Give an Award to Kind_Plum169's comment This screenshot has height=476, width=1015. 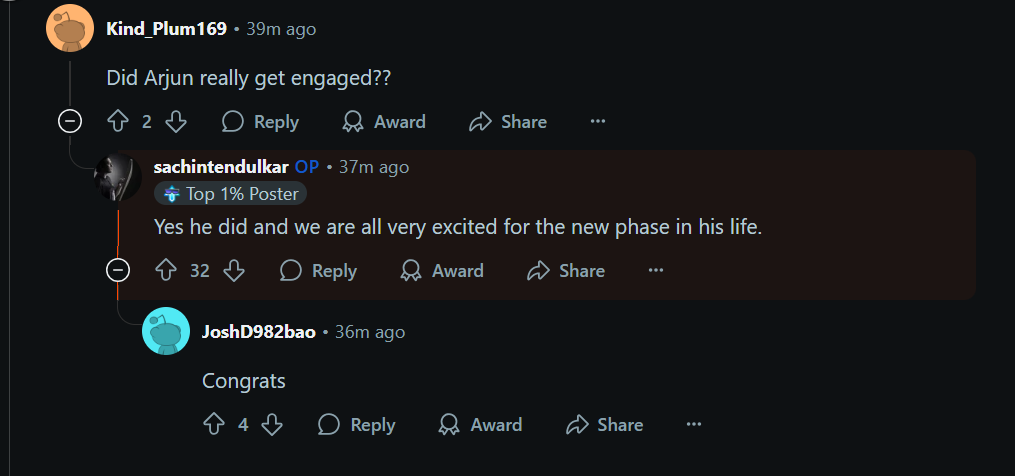384,122
